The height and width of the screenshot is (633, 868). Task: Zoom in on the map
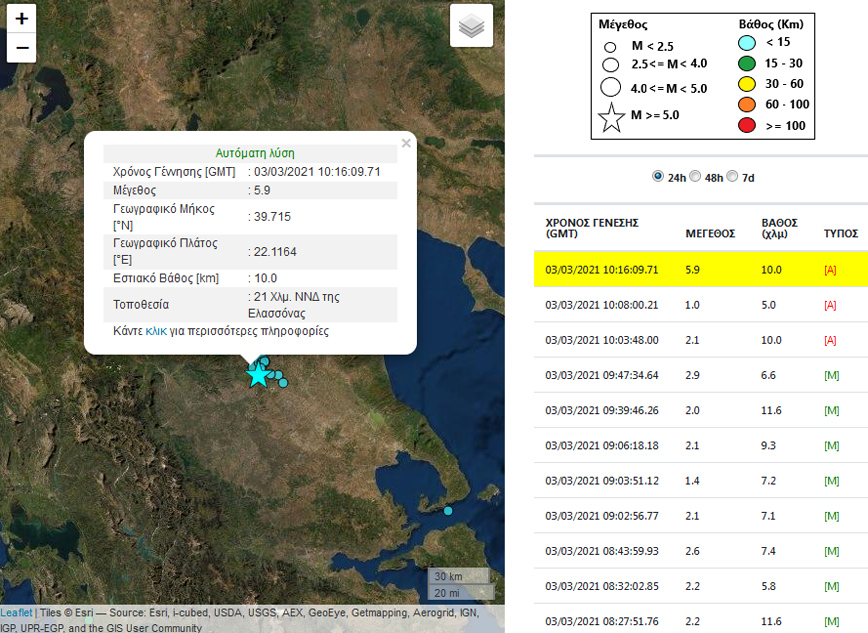point(22,18)
